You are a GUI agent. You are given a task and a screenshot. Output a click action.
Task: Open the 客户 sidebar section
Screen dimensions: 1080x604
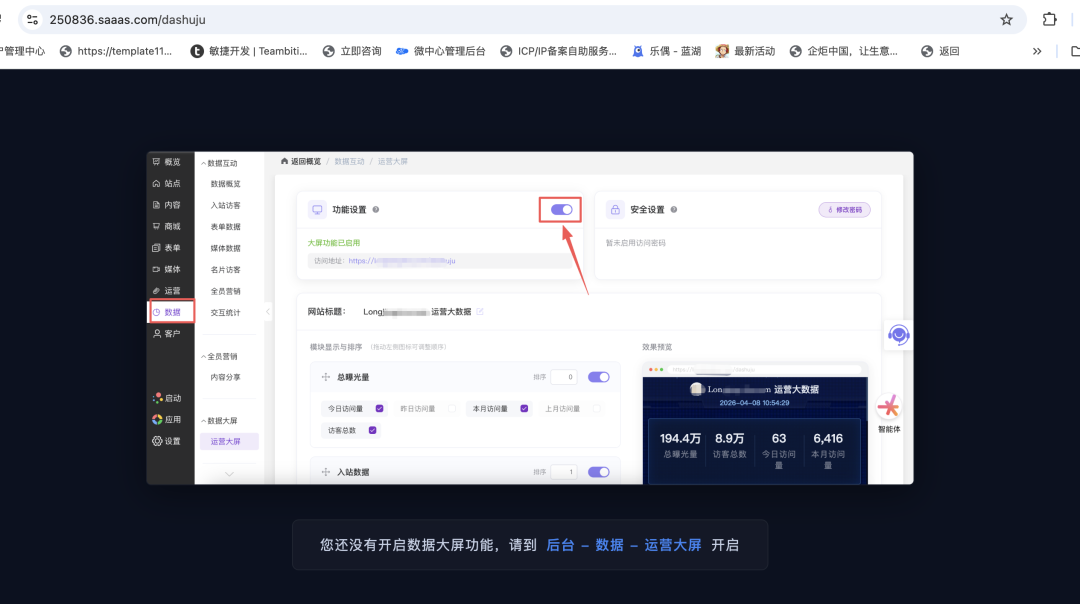pos(166,333)
